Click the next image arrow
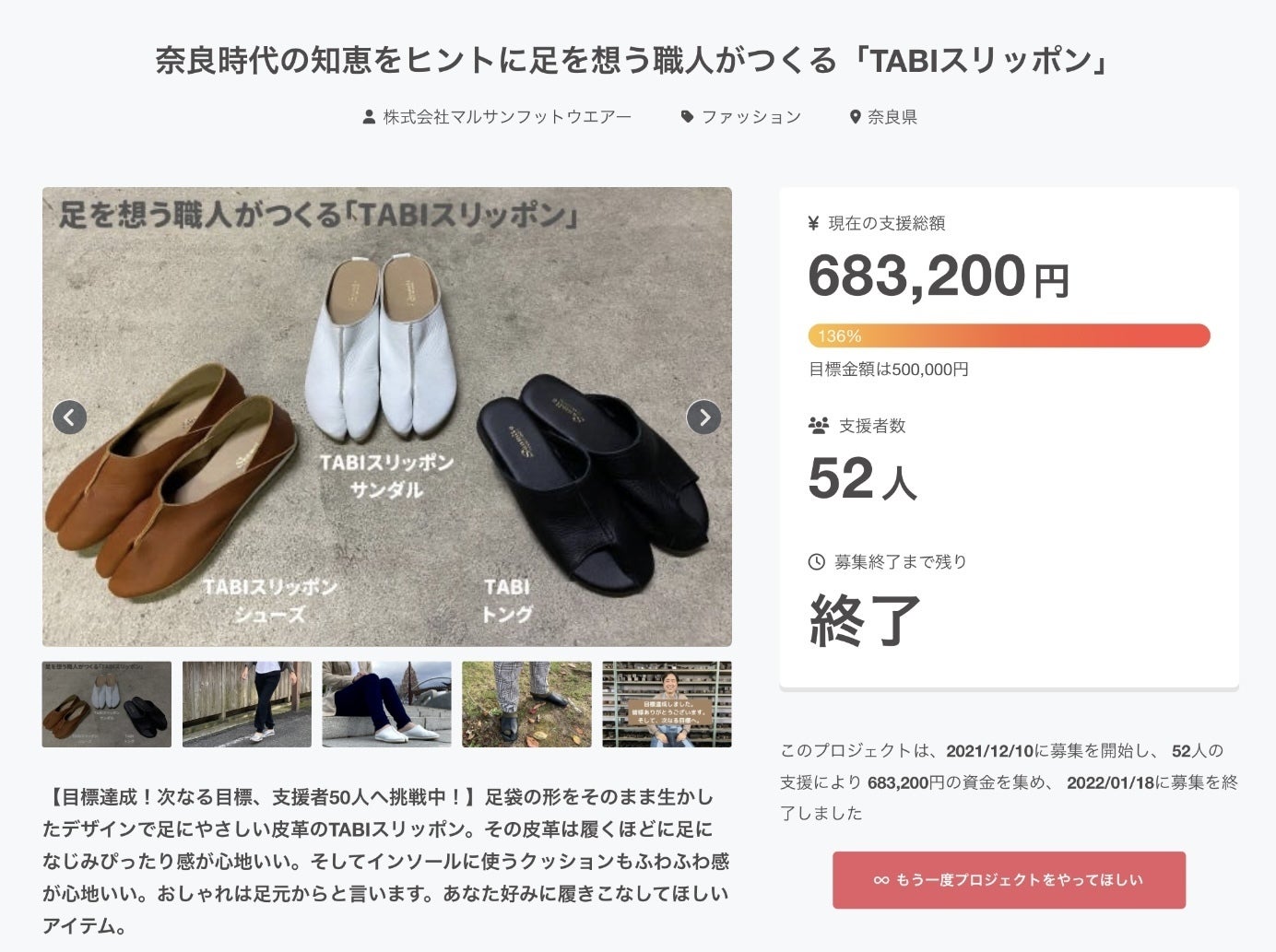 (703, 417)
